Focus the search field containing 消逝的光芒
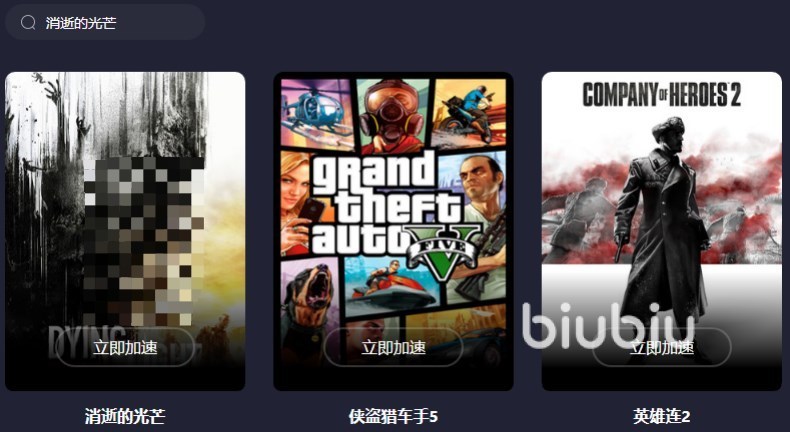Image resolution: width=790 pixels, height=432 pixels. 105,22
